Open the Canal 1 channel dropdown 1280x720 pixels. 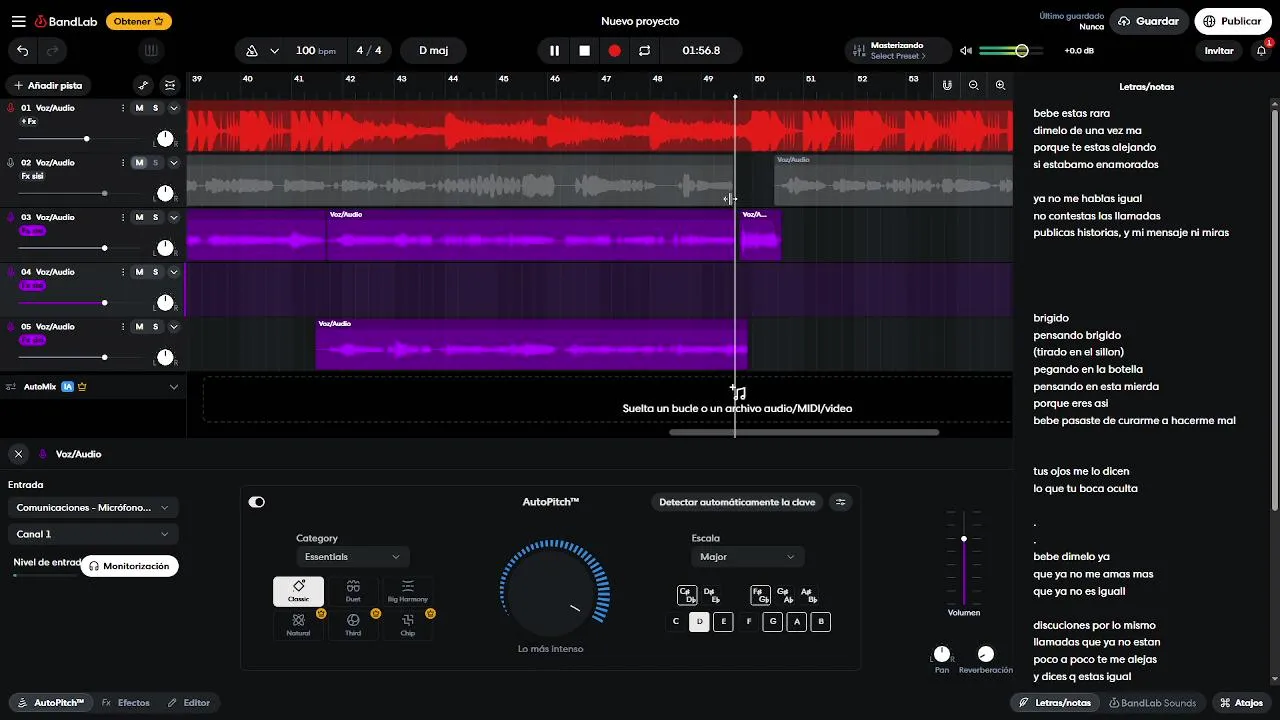coord(93,535)
